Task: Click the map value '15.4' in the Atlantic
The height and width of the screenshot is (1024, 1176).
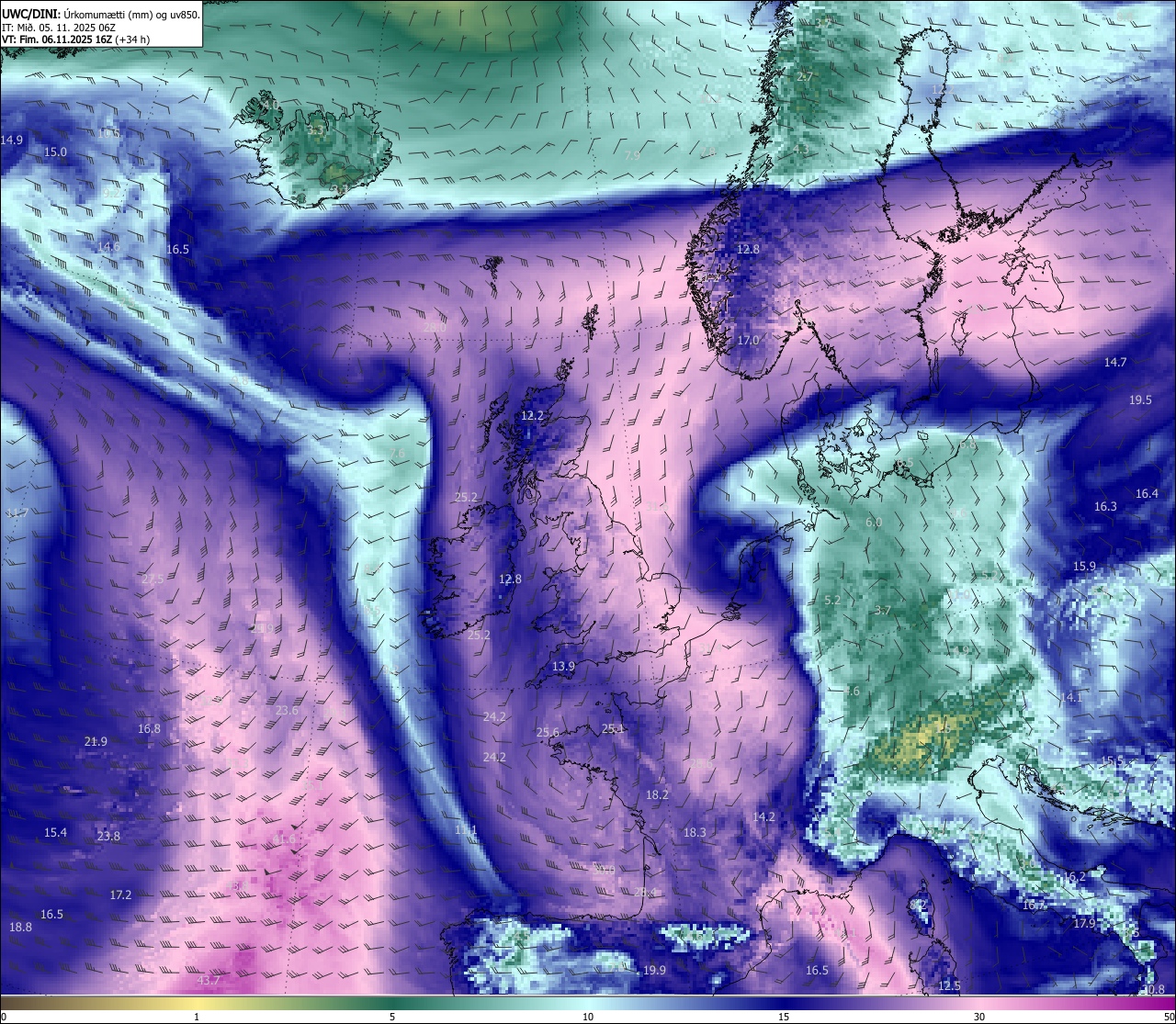Action: click(55, 833)
